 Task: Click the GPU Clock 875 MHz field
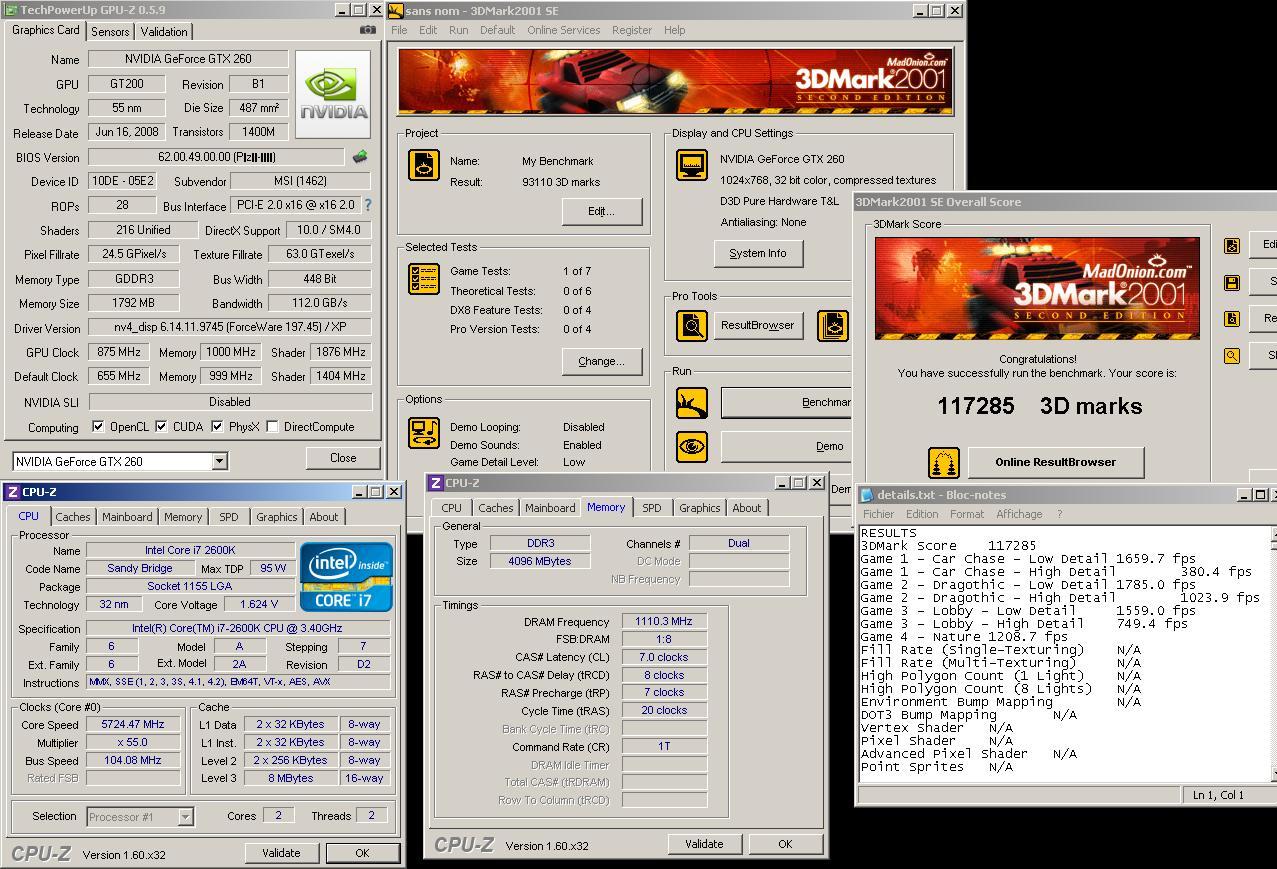[x=119, y=352]
